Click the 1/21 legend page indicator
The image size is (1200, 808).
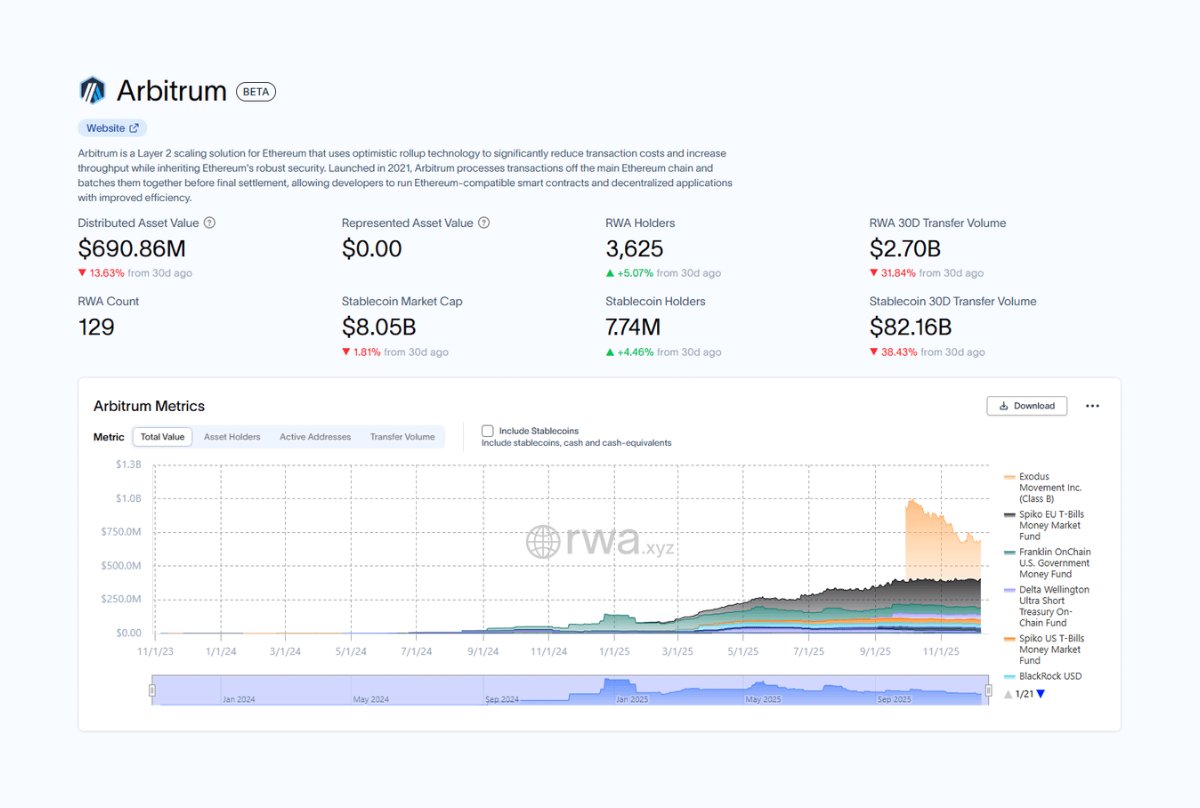click(x=1024, y=694)
